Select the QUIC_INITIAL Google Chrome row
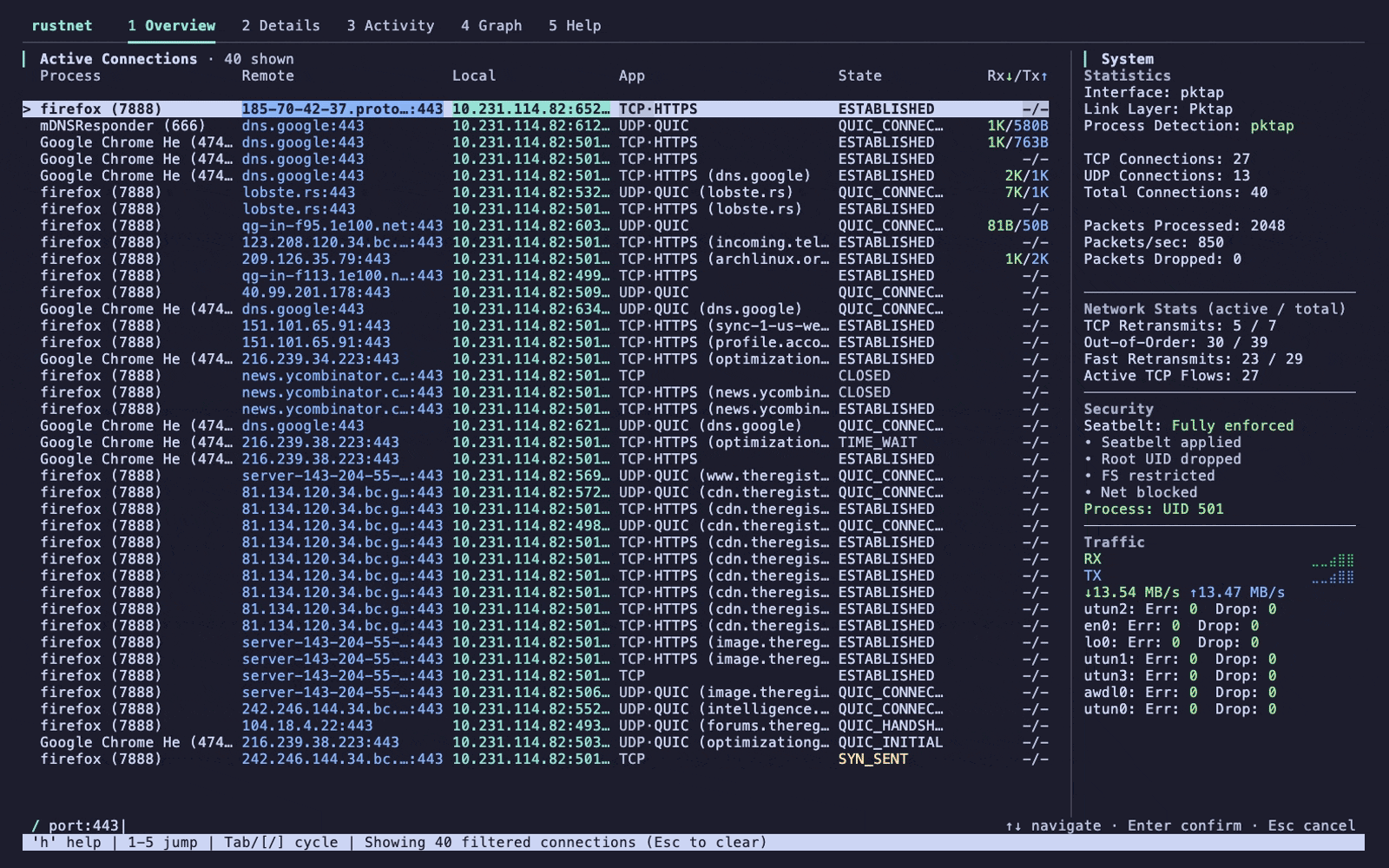Viewport: 1389px width, 868px height. [x=536, y=742]
